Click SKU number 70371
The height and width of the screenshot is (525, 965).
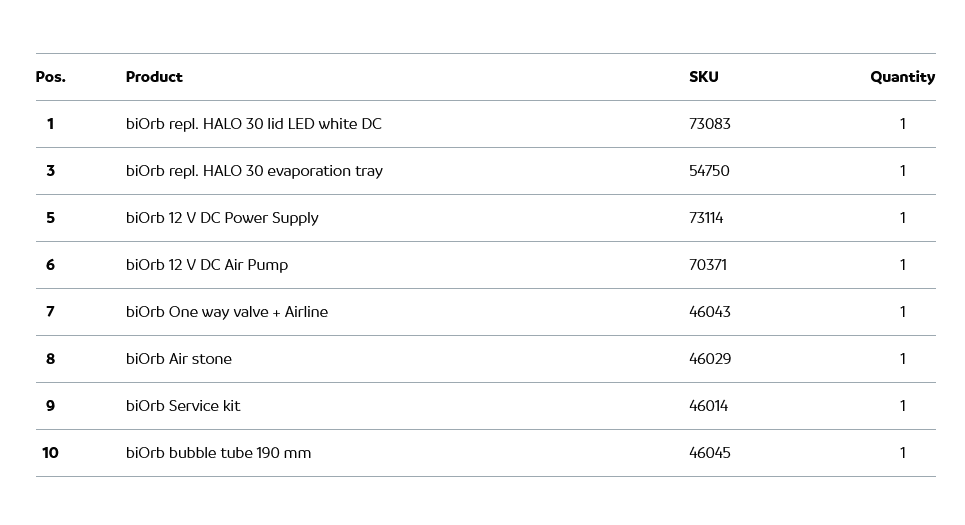[x=708, y=265]
